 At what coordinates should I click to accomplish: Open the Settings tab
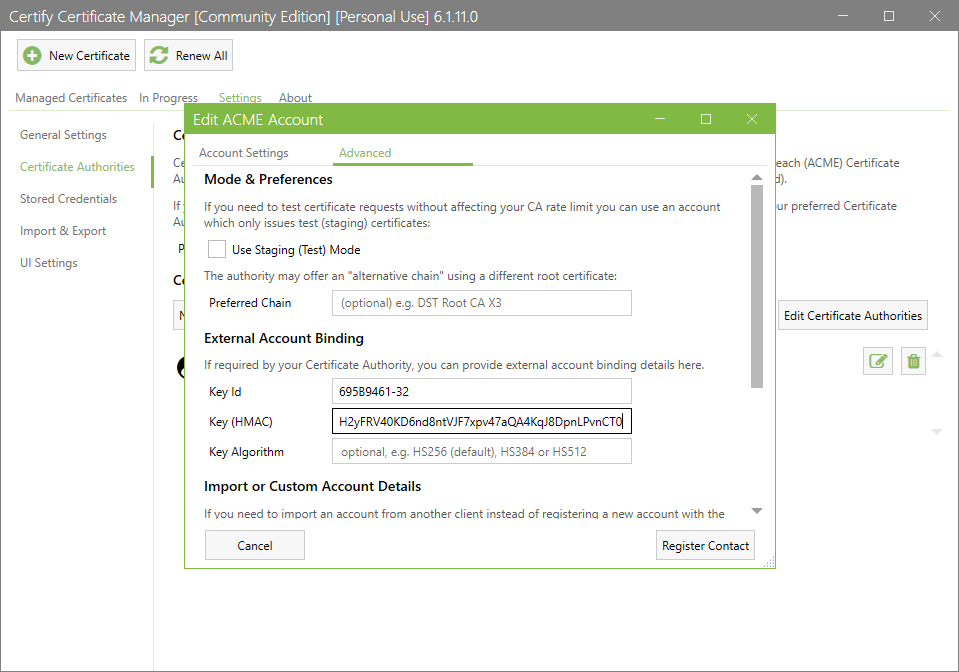(240, 98)
